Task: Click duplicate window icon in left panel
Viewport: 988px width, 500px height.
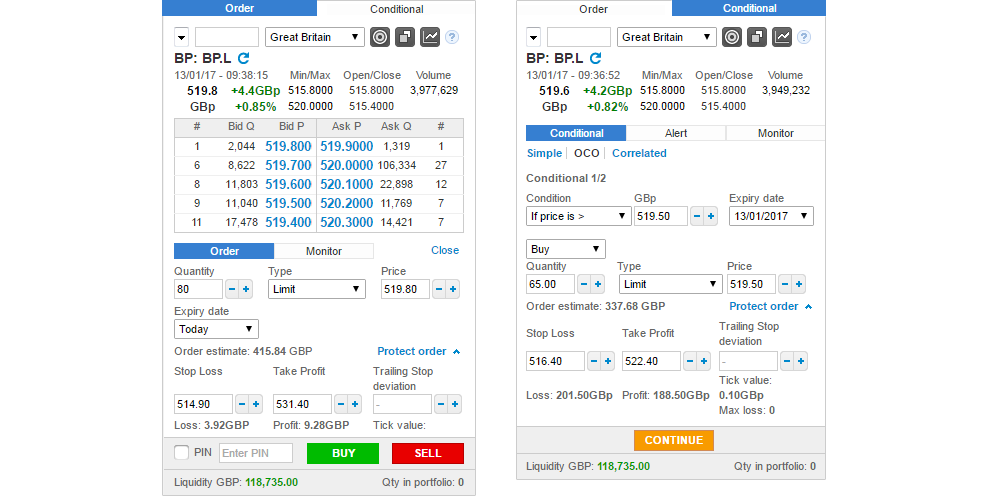Action: point(405,37)
